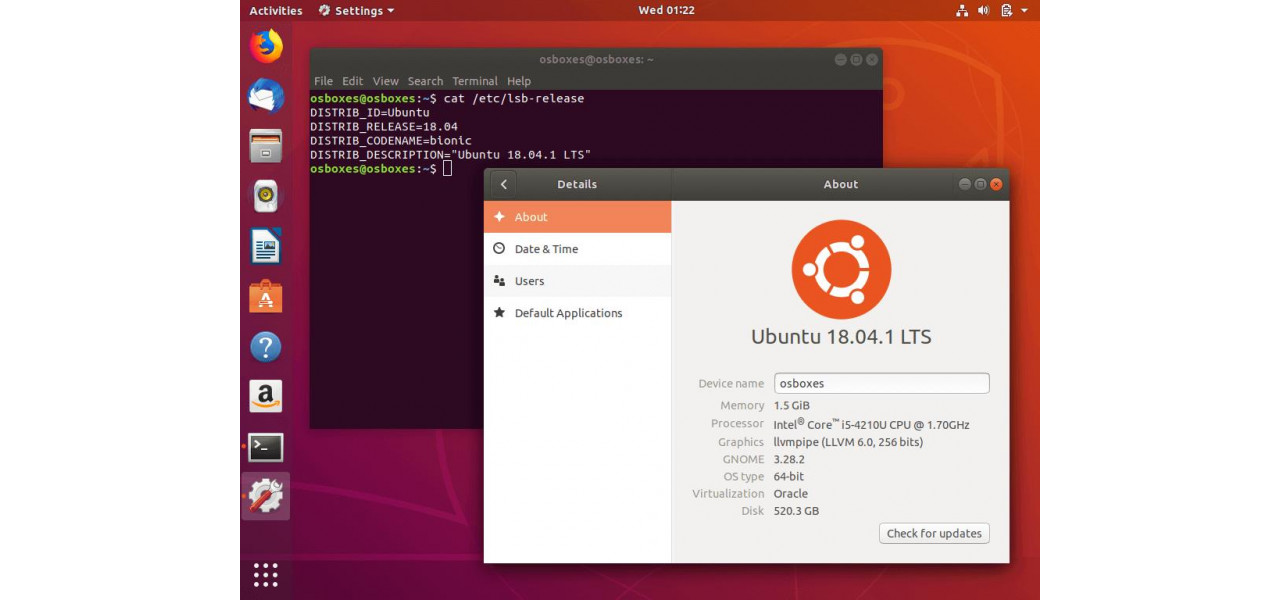Viewport: 1280px width, 600px height.
Task: Open Amazon launcher in the dock
Action: [x=266, y=396]
